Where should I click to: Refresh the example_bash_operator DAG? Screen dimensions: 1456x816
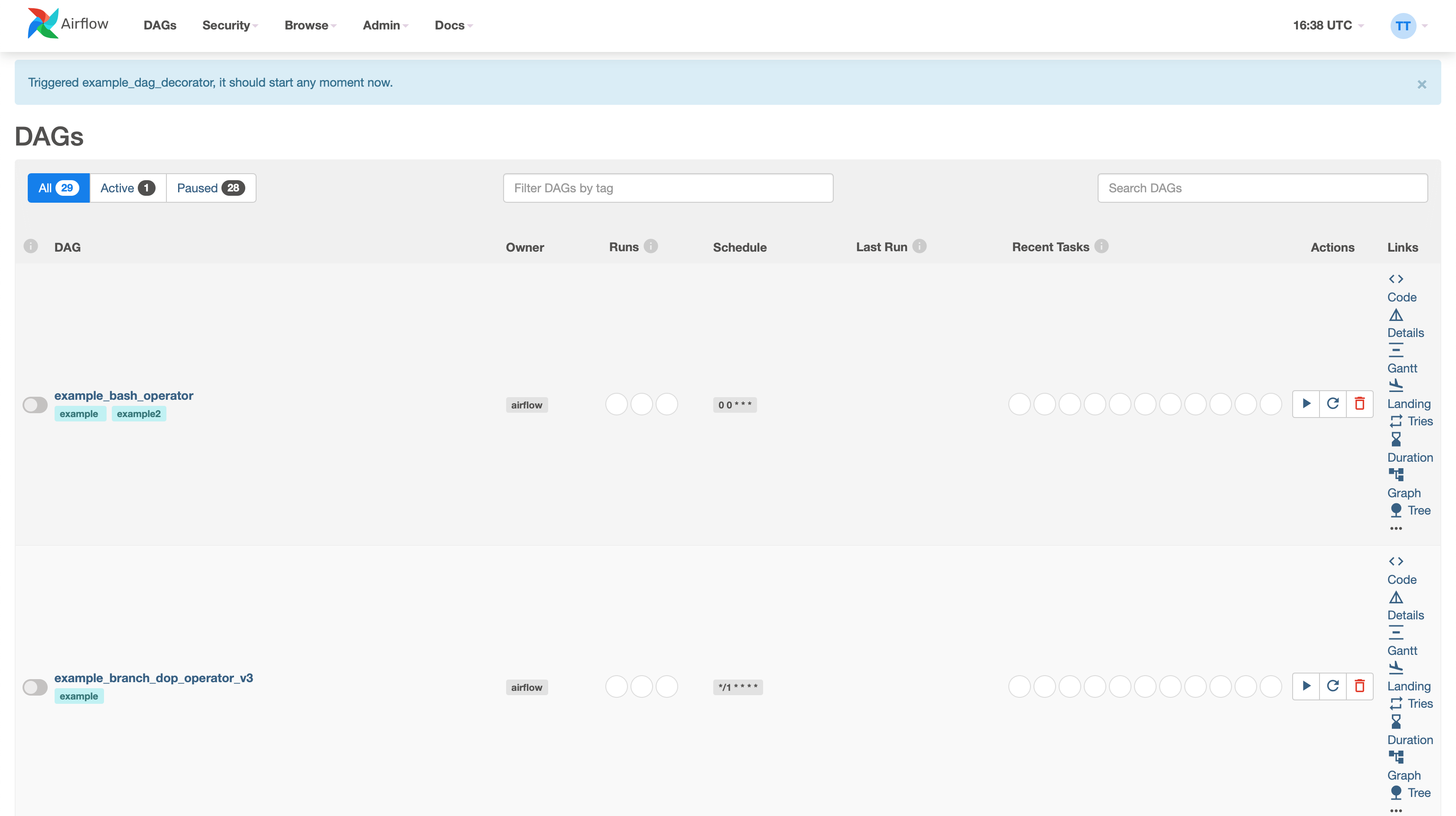1333,404
